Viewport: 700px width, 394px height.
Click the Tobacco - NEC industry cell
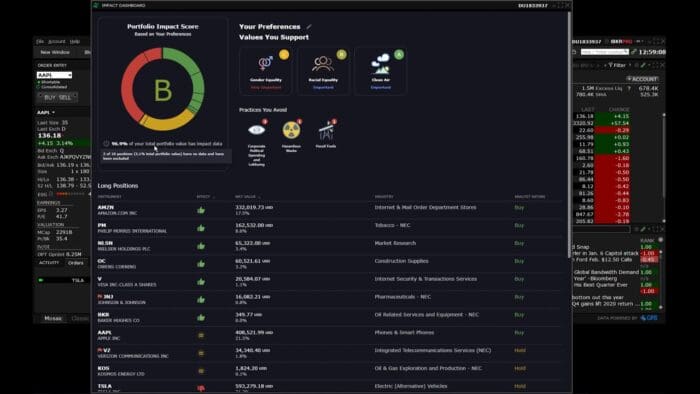pyautogui.click(x=392, y=225)
